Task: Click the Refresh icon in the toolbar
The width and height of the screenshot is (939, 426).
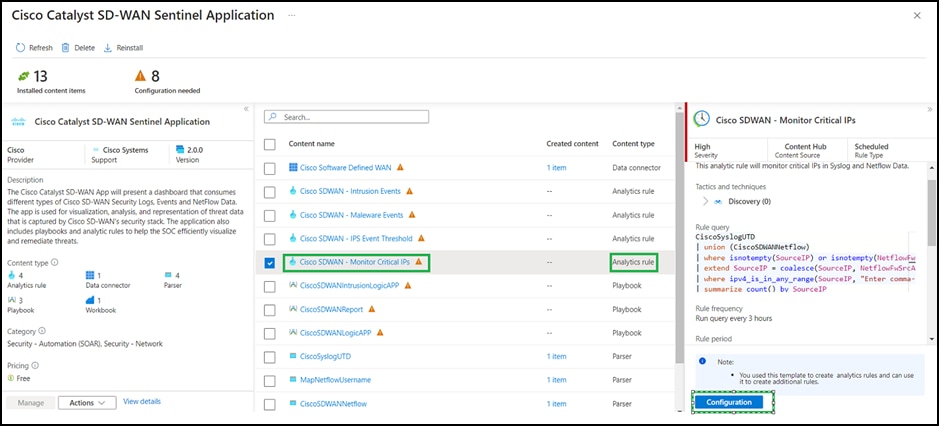Action: pyautogui.click(x=20, y=47)
